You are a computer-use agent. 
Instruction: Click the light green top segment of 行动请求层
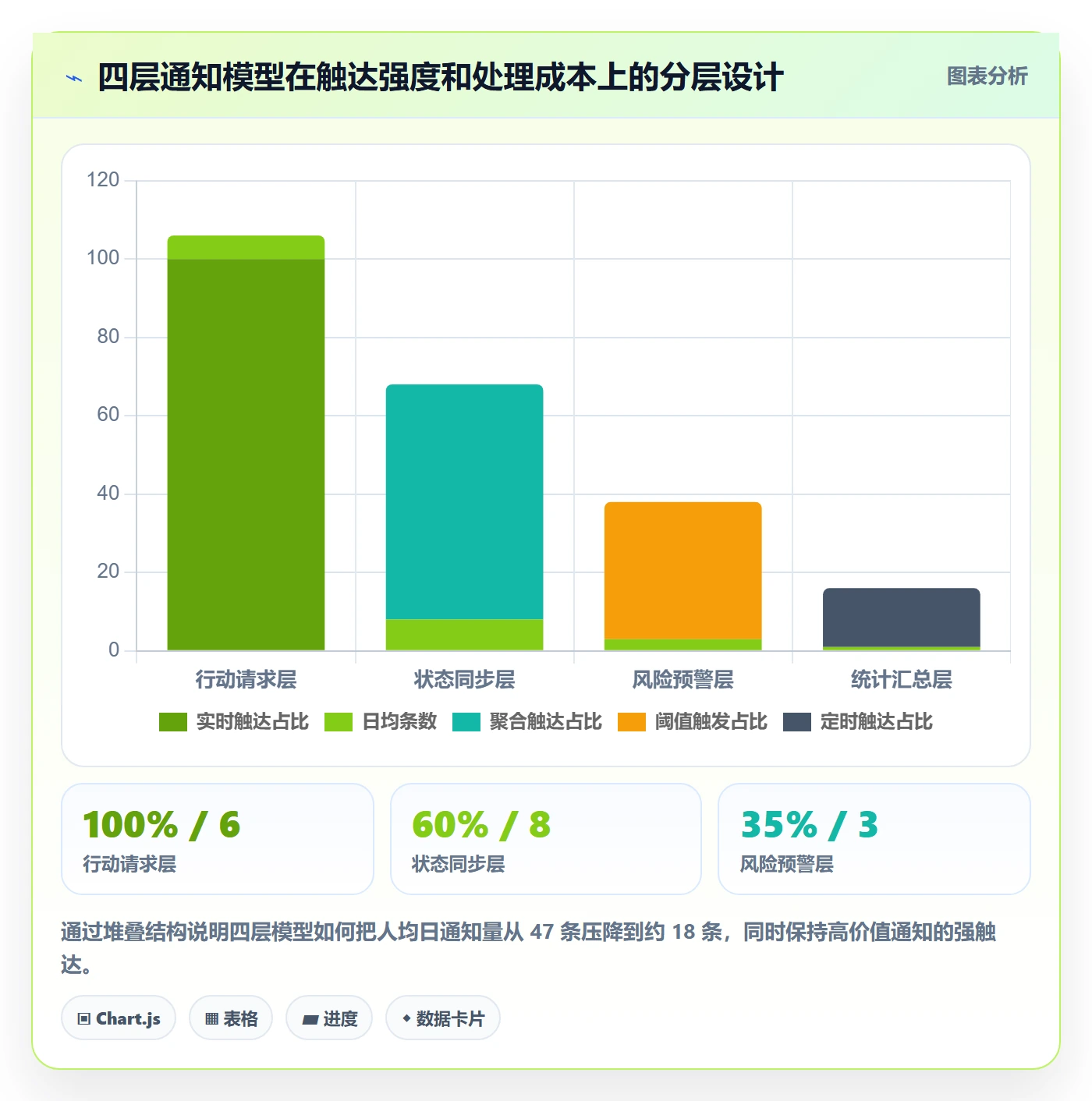[246, 247]
